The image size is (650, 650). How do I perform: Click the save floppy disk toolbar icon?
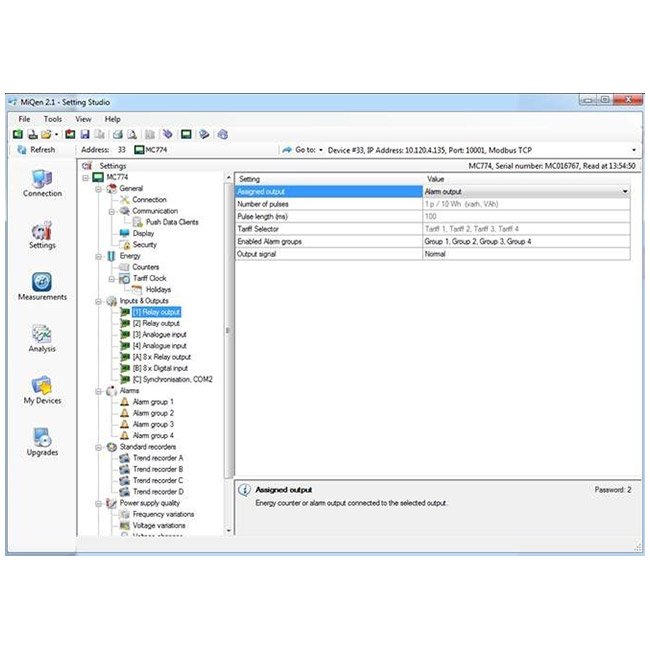click(x=85, y=134)
